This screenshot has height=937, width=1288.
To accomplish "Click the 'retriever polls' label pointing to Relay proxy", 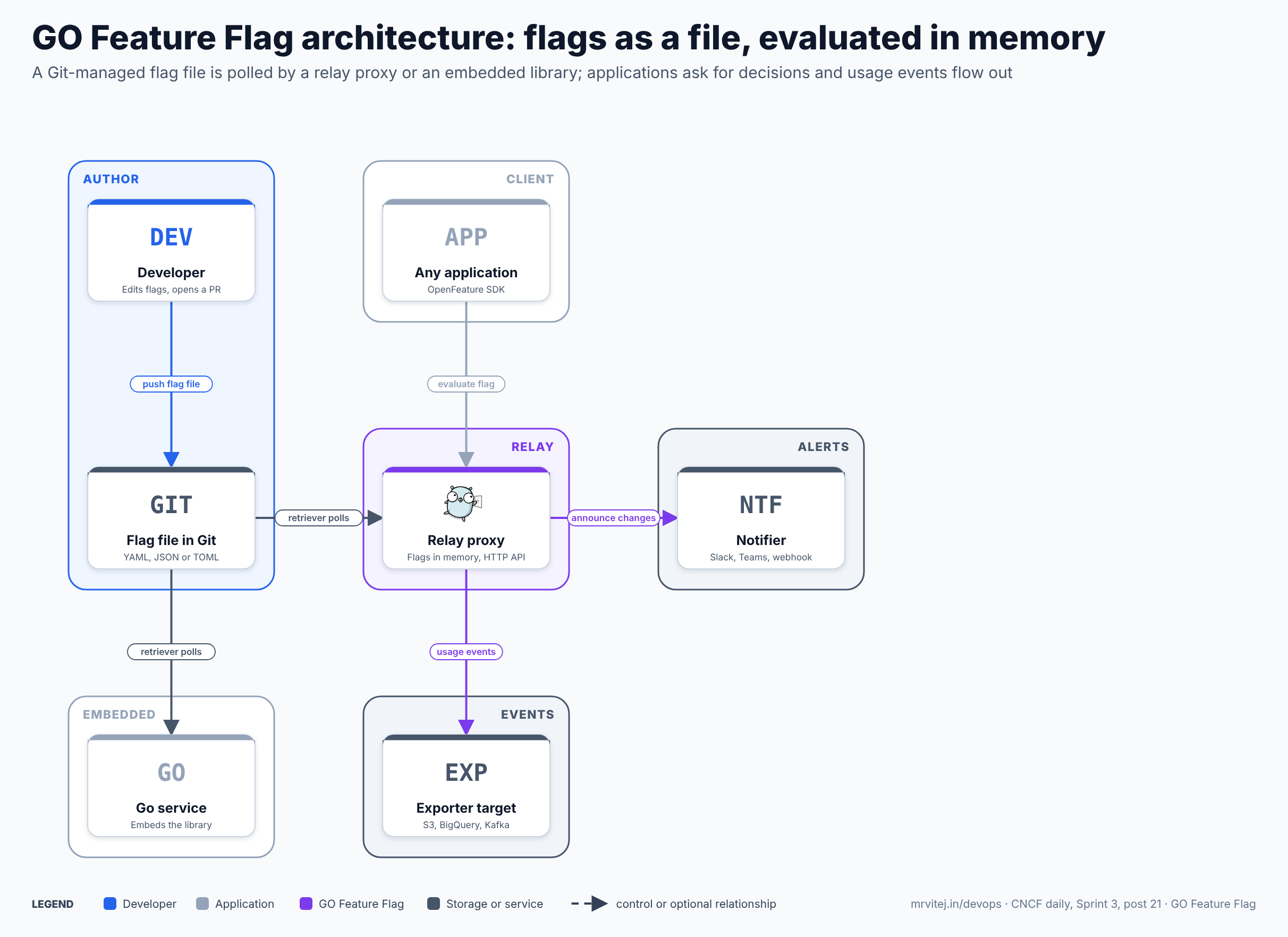I will pos(319,518).
